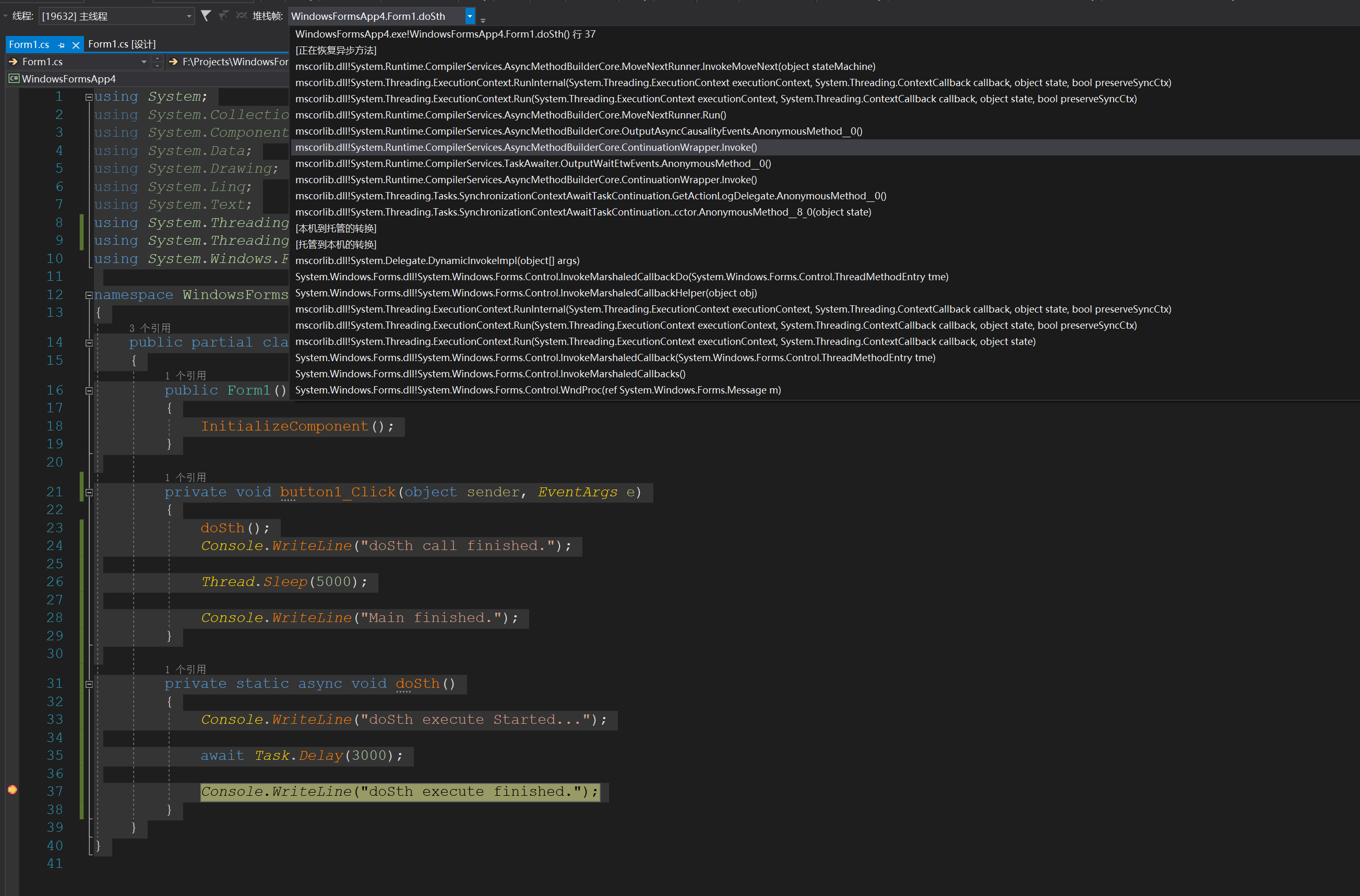The image size is (1360, 896).
Task: Click using System.Data on line 4
Action: [x=173, y=151]
